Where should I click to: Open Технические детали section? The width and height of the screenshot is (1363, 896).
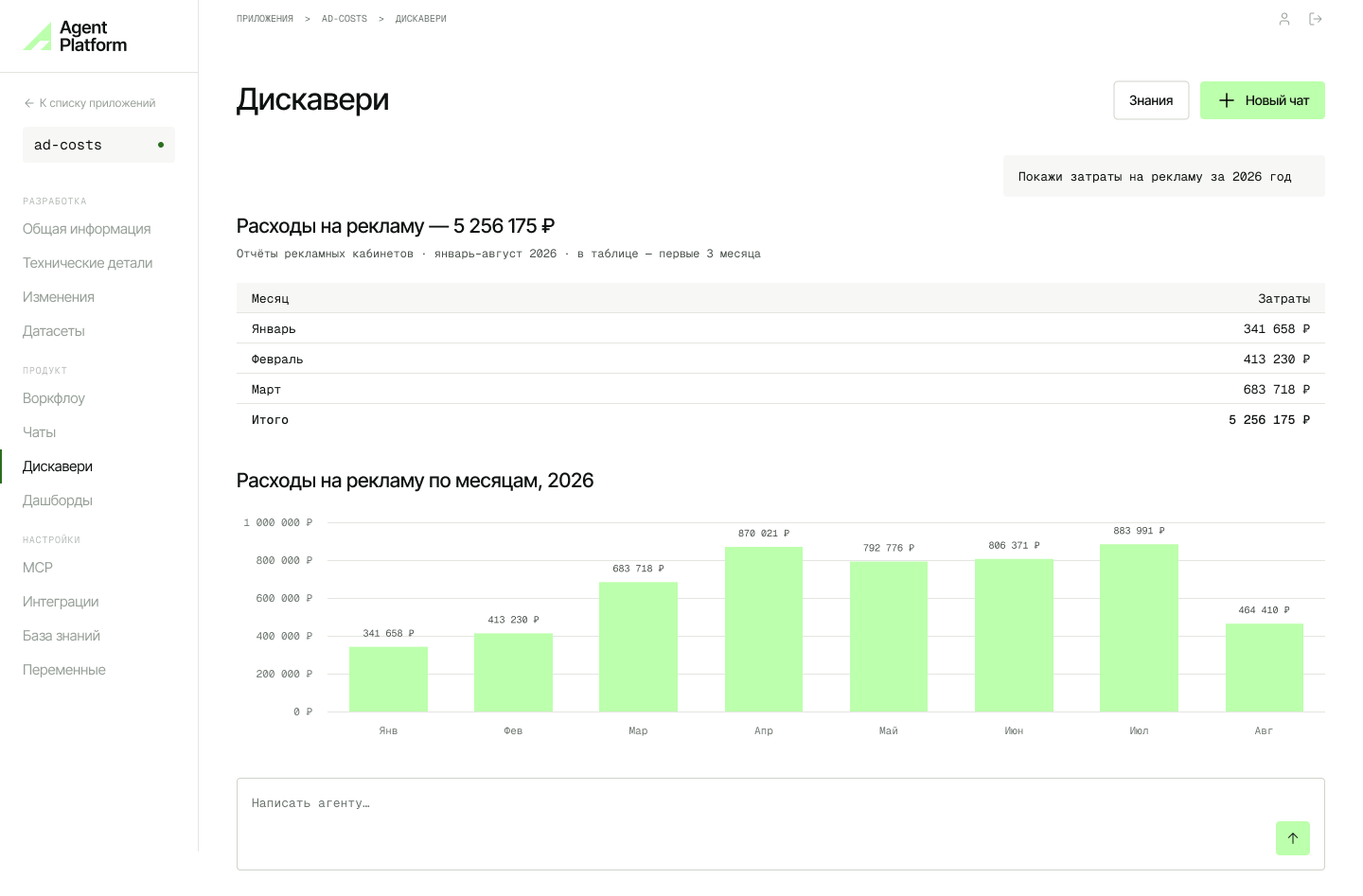tap(88, 263)
